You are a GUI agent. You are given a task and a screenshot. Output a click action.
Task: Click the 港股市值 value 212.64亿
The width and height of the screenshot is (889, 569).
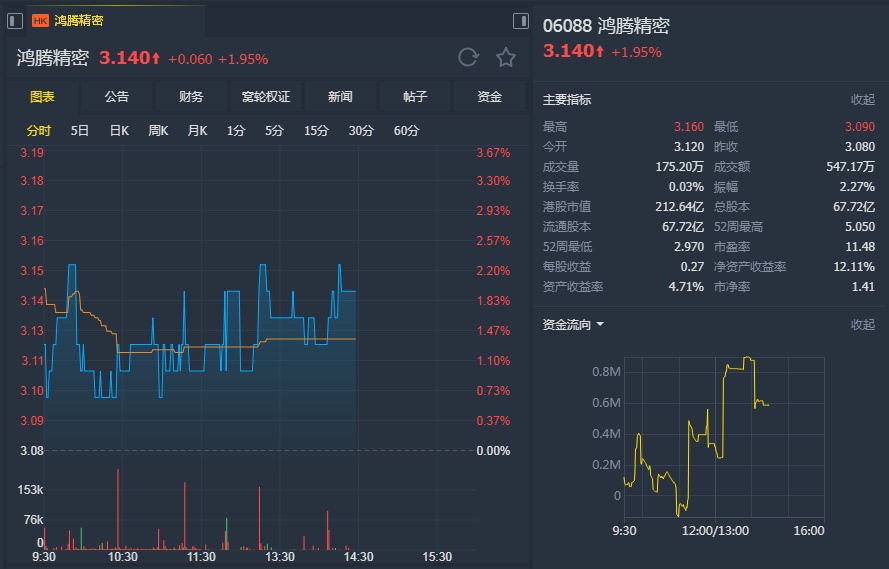coord(679,206)
